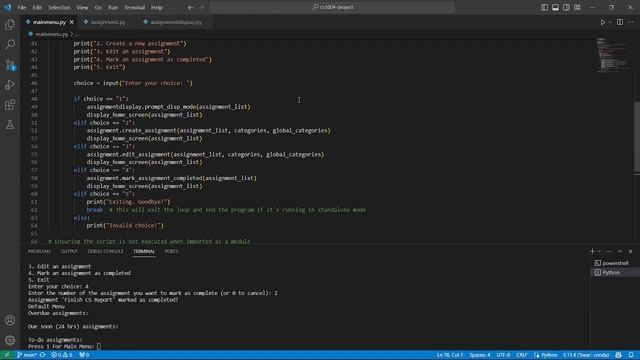
Task: Click the cs1004-project command center search
Action: click(332, 7)
